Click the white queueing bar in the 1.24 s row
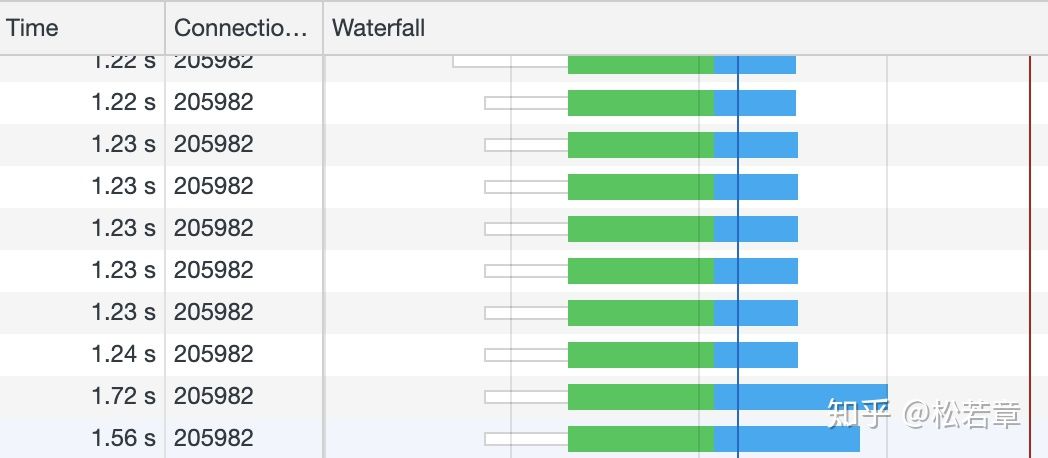 click(526, 355)
